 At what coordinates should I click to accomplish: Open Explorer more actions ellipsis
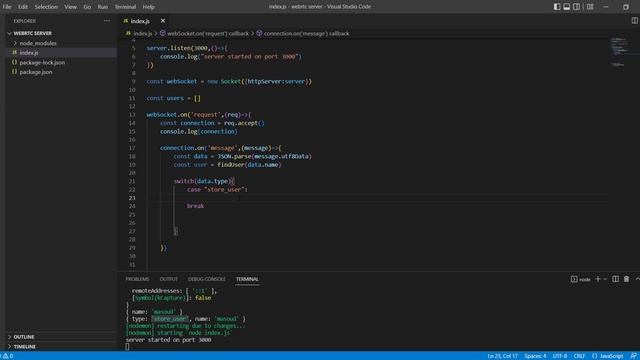tap(107, 20)
